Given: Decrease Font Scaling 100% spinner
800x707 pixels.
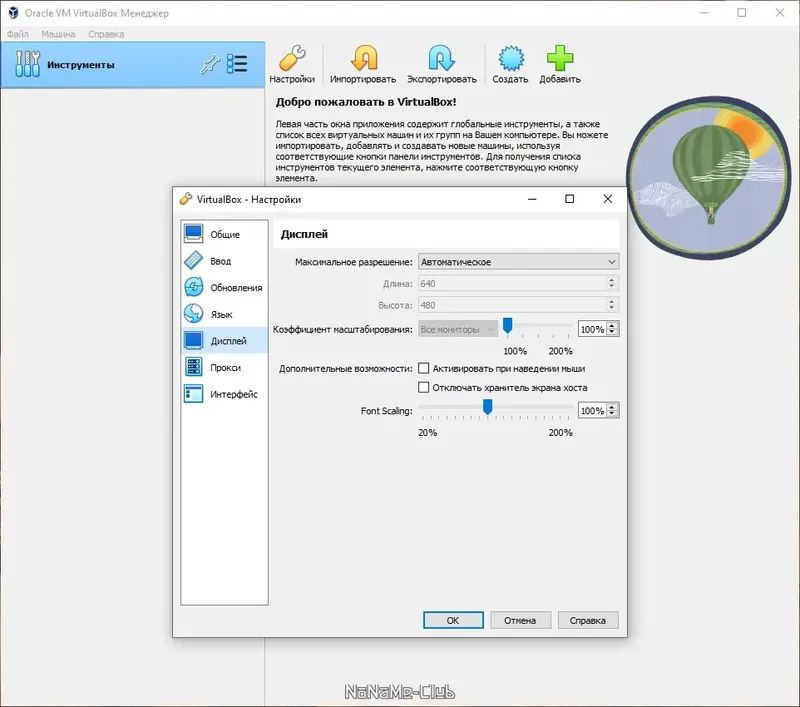Looking at the screenshot, I should click(612, 414).
